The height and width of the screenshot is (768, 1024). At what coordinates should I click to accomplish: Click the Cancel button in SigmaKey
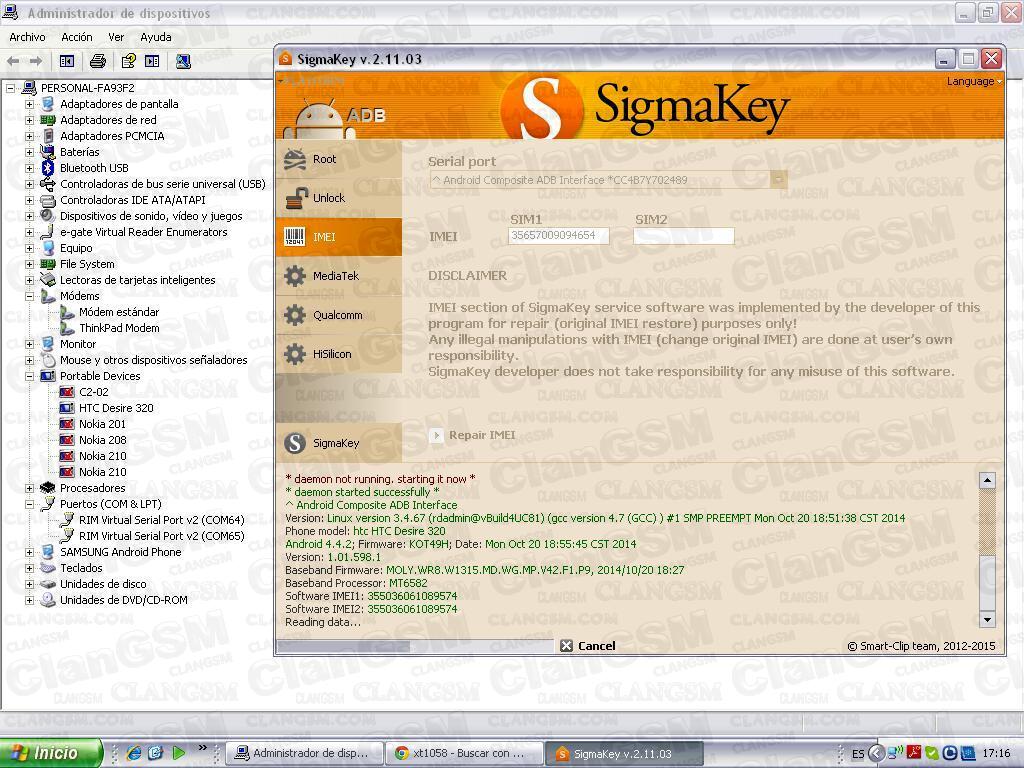[x=588, y=646]
